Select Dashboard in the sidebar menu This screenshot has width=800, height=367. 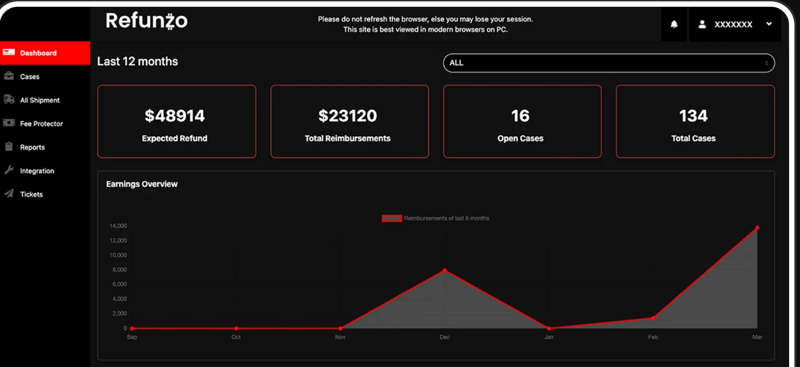point(45,53)
